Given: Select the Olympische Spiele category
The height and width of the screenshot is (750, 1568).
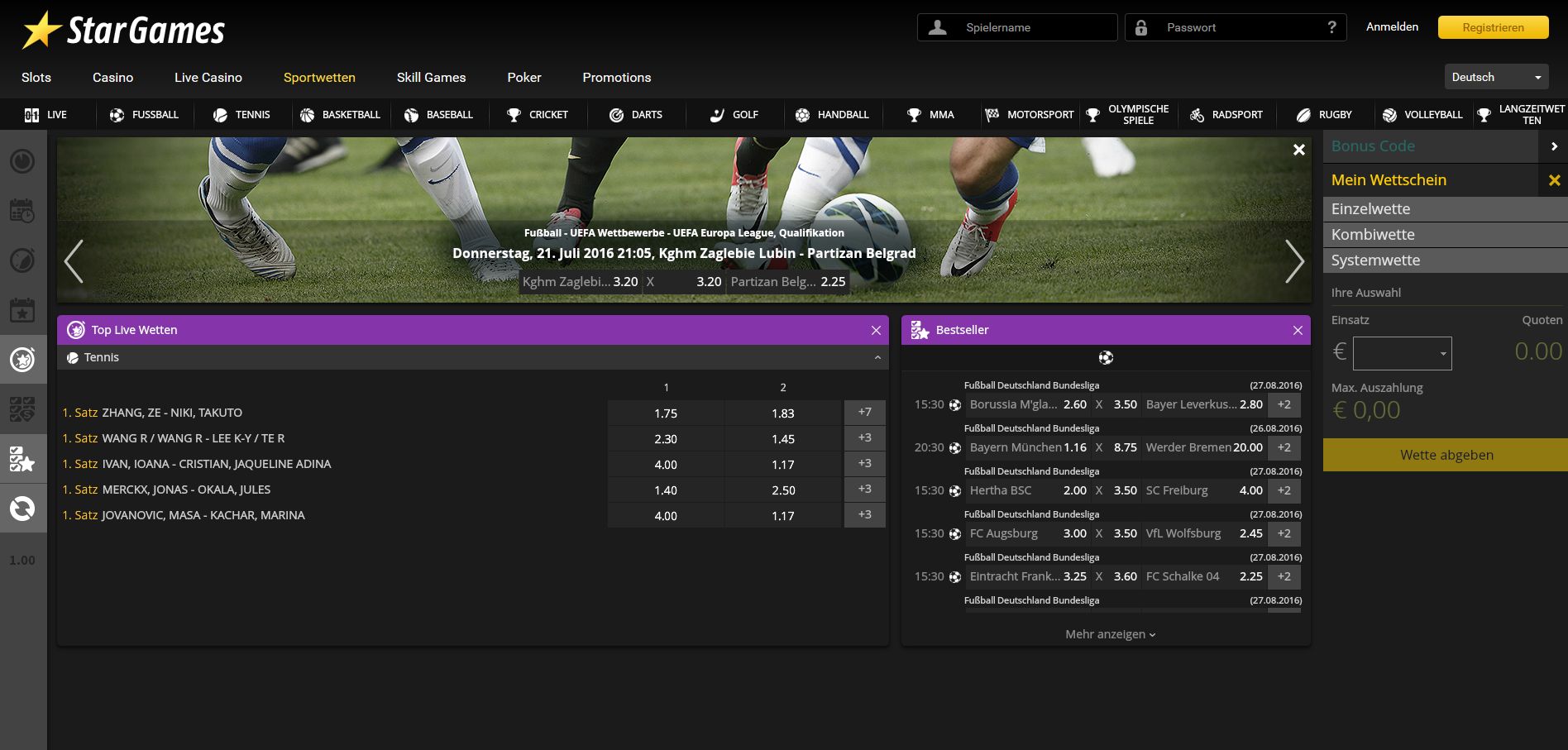Looking at the screenshot, I should click(x=1127, y=115).
